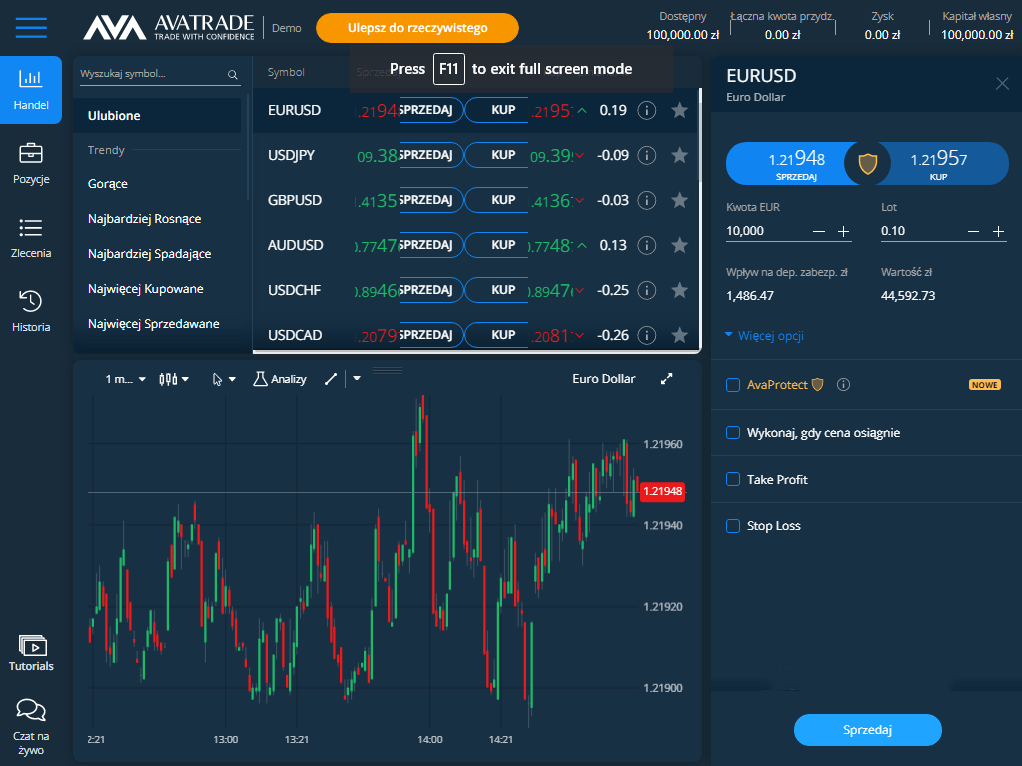1022x766 pixels.
Task: Show info for USDJPY row
Action: tap(646, 155)
